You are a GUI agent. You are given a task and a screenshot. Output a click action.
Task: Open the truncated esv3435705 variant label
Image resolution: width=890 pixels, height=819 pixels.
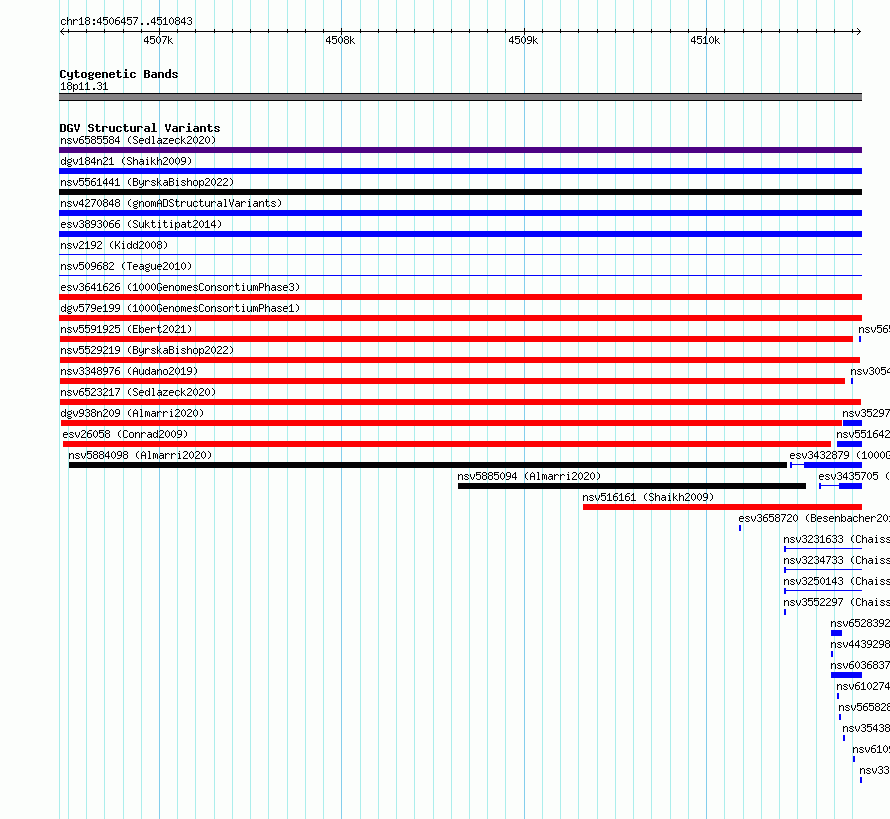(854, 476)
